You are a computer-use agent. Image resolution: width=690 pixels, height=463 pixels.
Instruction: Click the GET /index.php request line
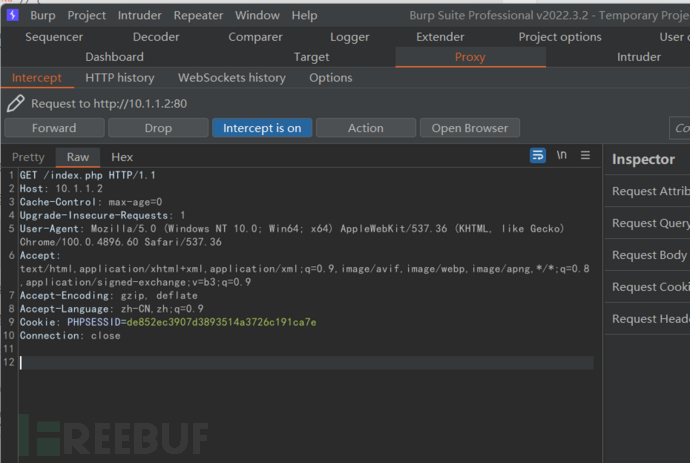(87, 175)
